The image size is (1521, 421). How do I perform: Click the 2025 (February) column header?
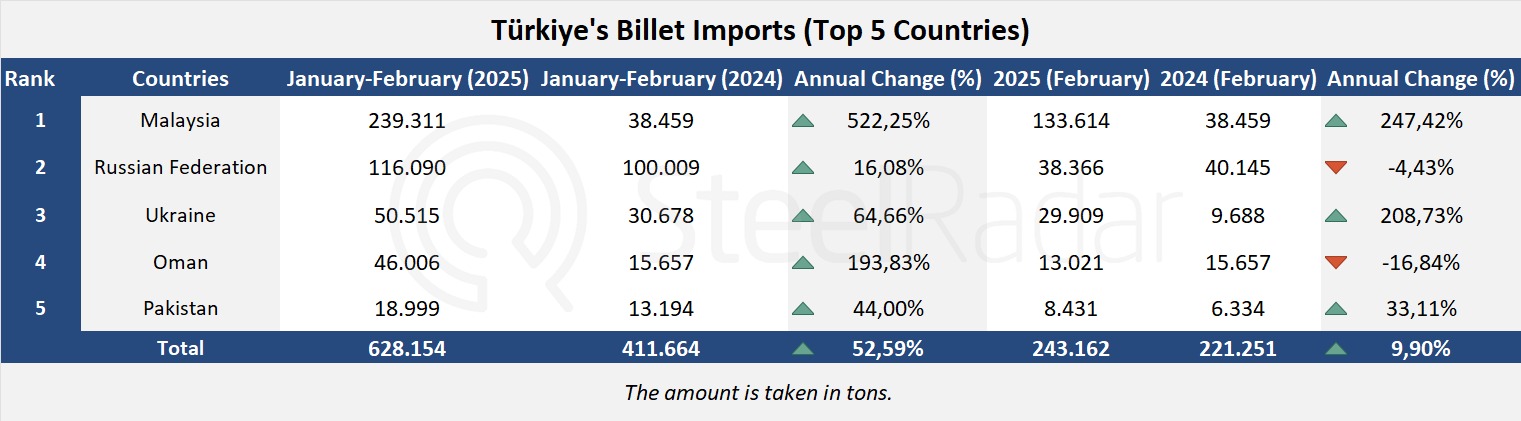click(x=1071, y=79)
